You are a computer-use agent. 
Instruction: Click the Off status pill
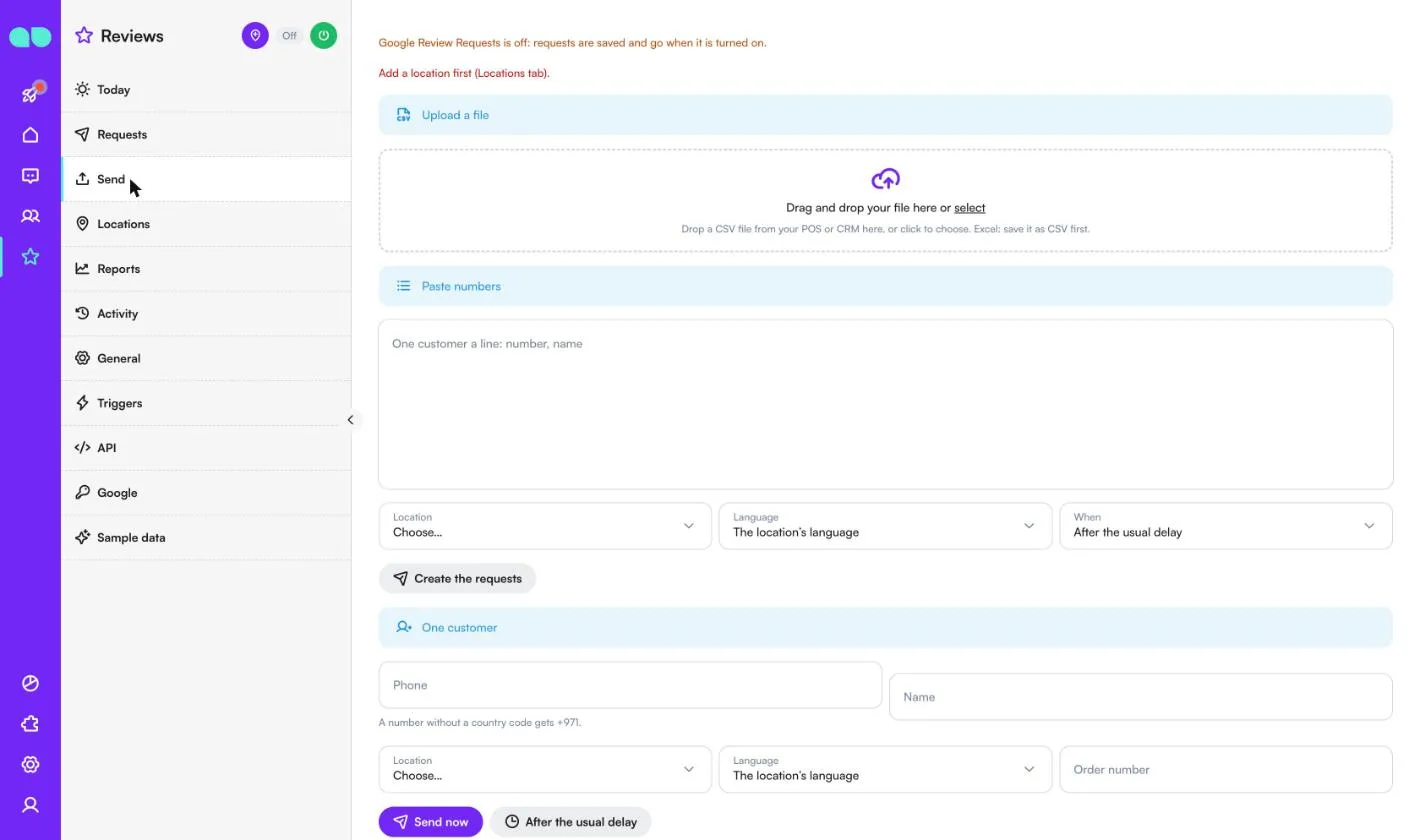[289, 36]
